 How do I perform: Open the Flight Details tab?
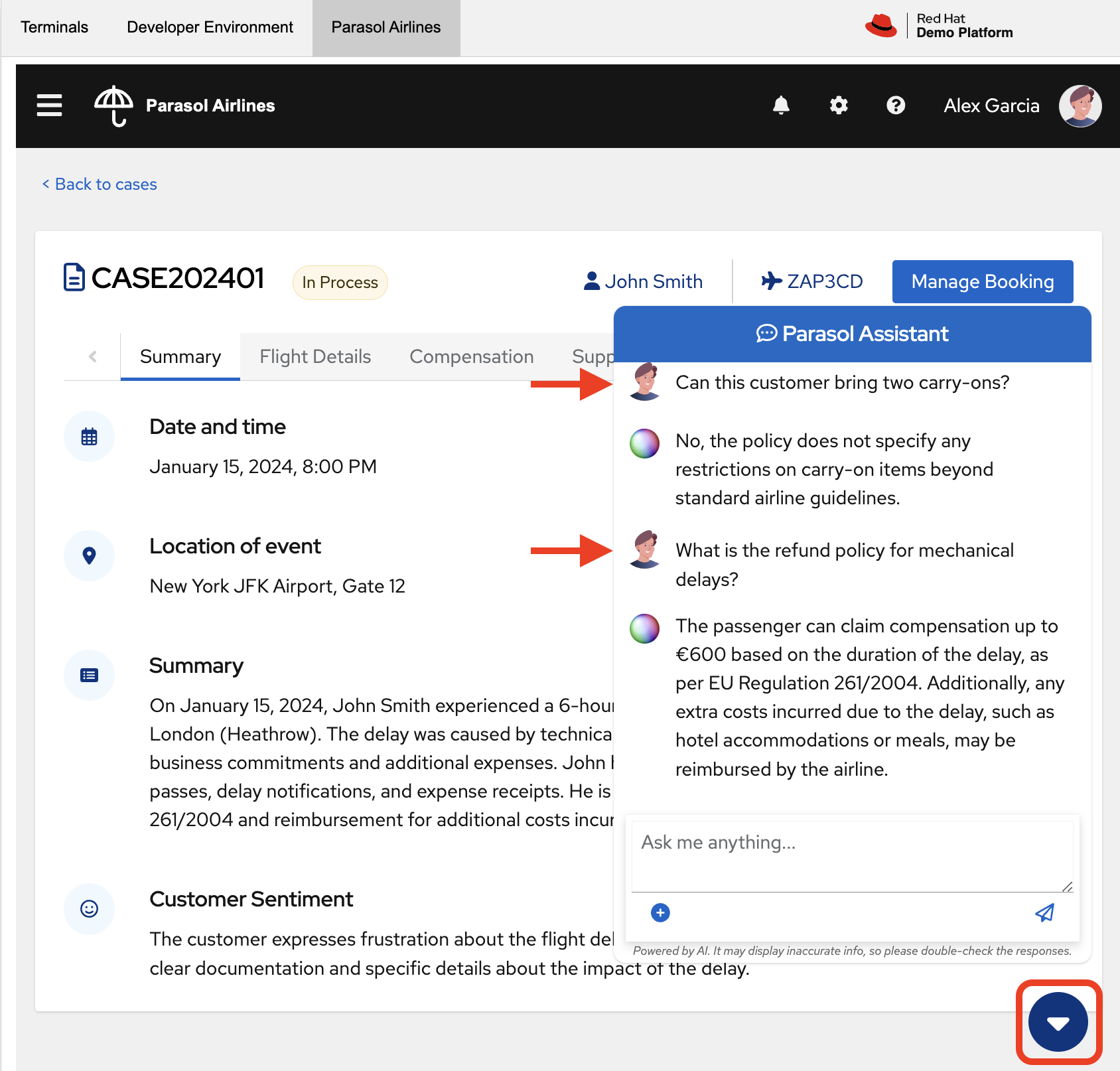coord(315,356)
